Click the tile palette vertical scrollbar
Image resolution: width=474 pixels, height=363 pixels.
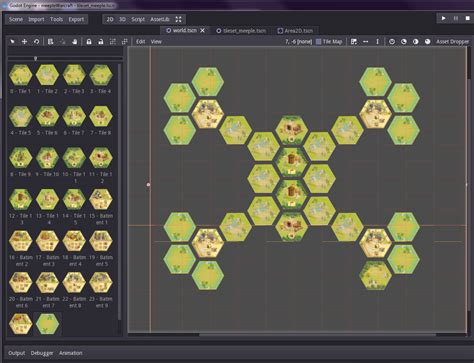click(x=119, y=192)
